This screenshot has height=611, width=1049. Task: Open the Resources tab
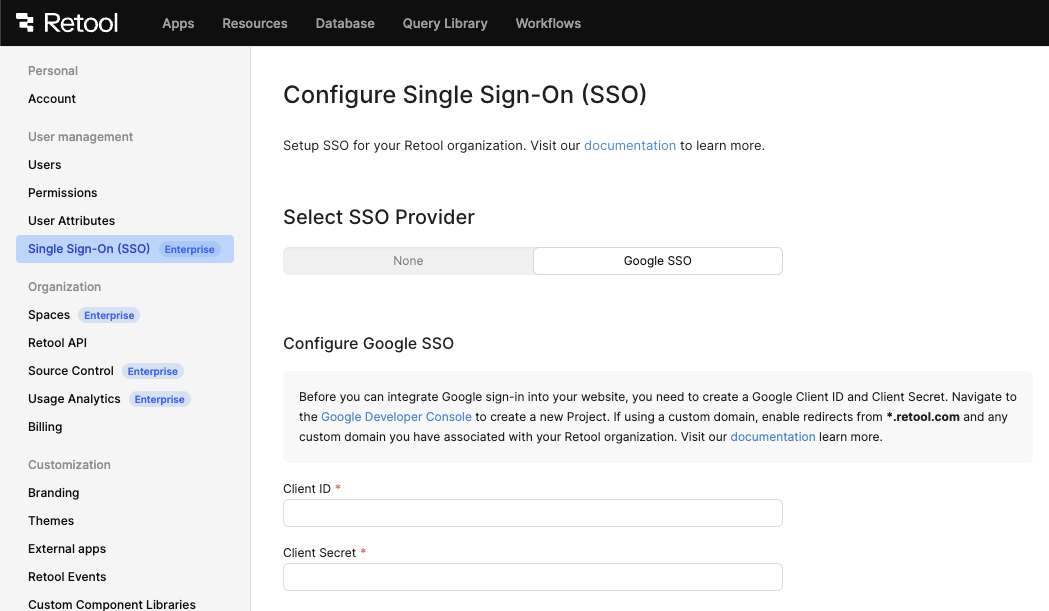point(255,23)
